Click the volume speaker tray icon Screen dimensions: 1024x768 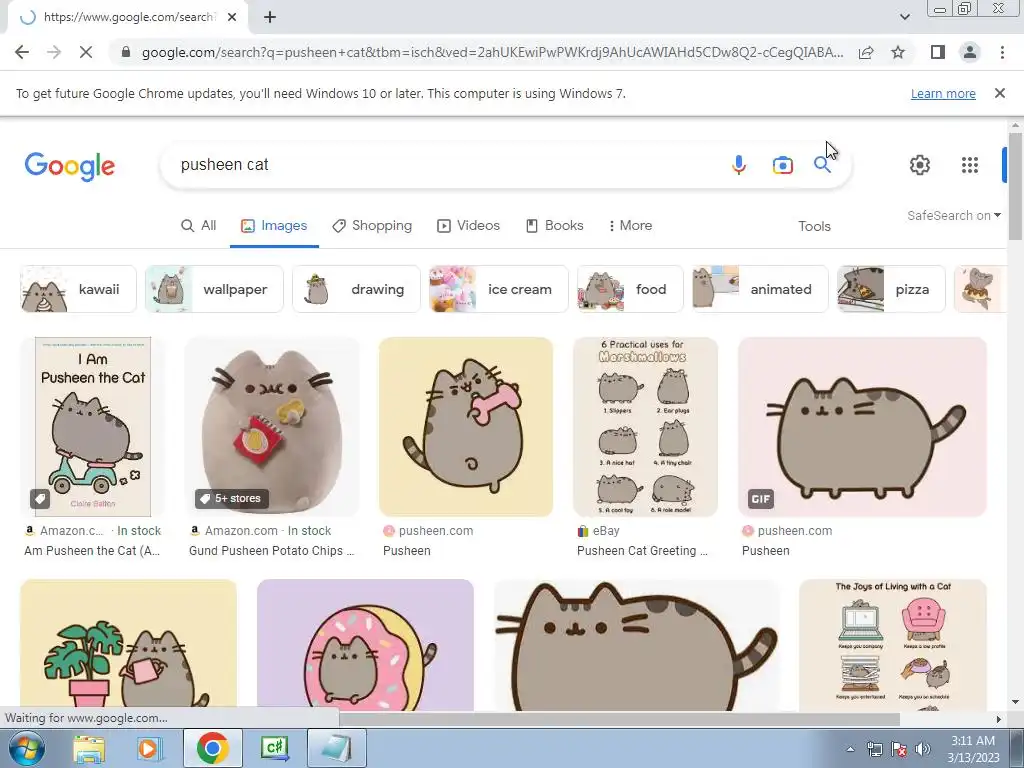click(x=923, y=749)
